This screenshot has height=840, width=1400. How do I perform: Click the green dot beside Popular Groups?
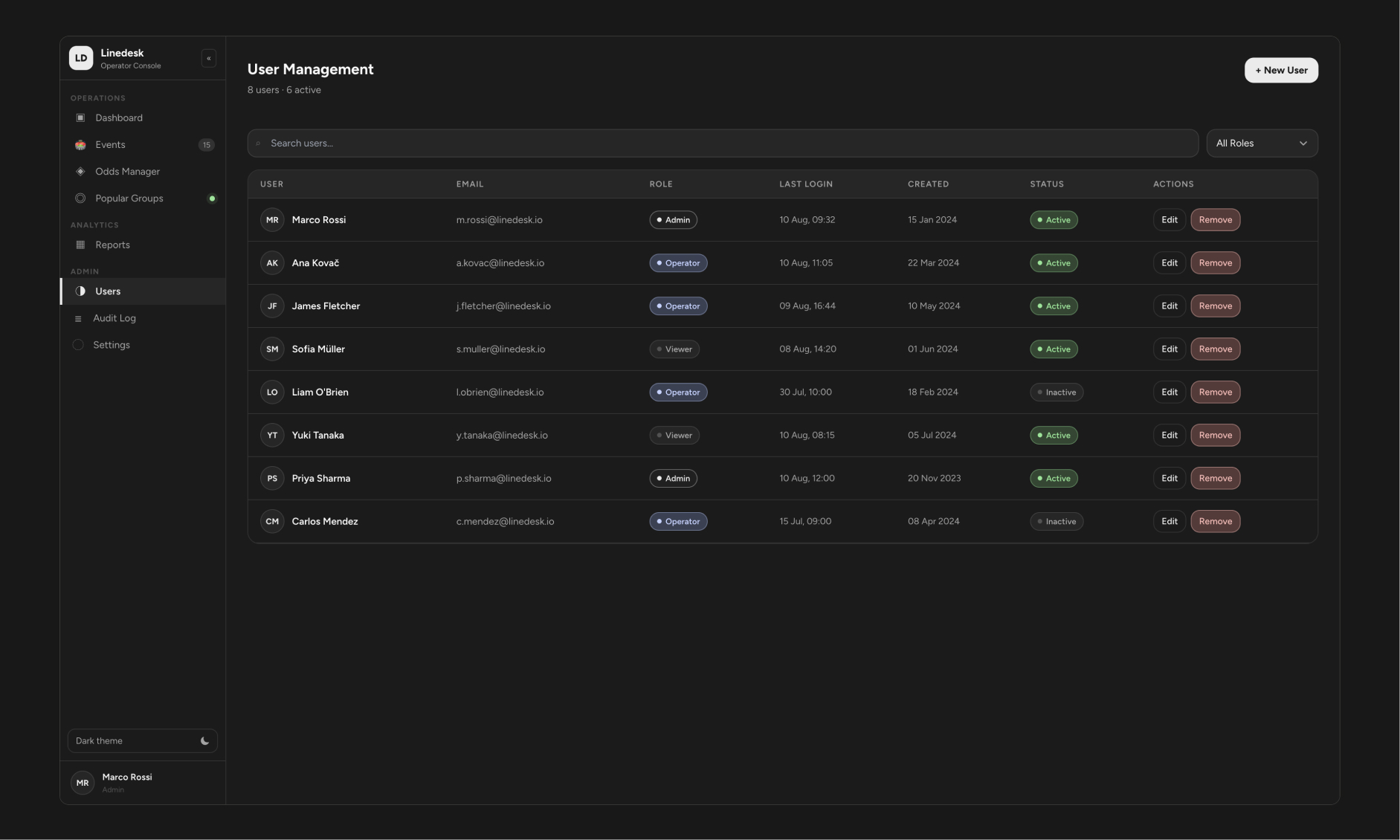click(x=212, y=198)
